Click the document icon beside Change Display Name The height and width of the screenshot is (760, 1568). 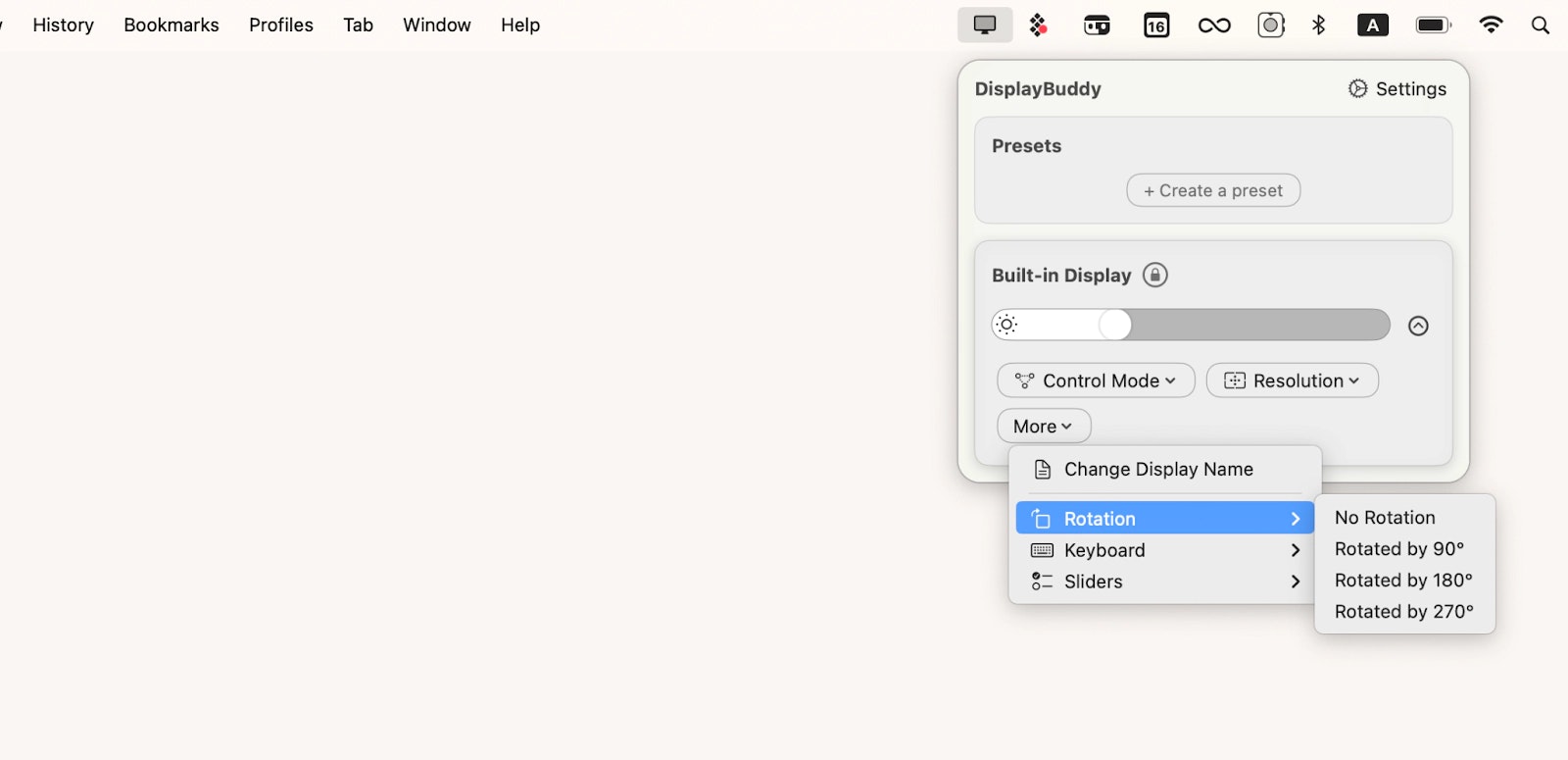tap(1043, 469)
